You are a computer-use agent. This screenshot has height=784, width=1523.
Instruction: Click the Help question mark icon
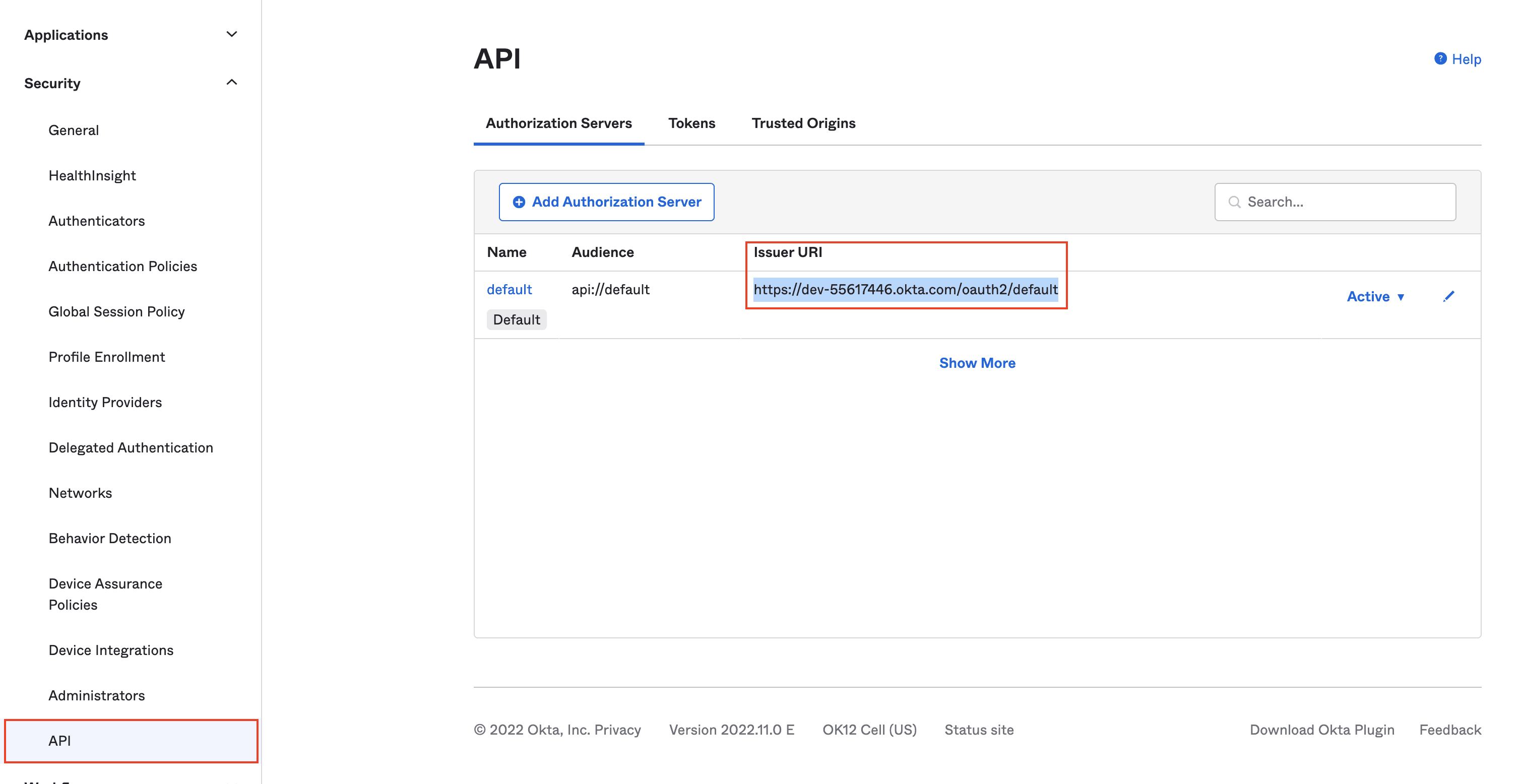point(1440,58)
